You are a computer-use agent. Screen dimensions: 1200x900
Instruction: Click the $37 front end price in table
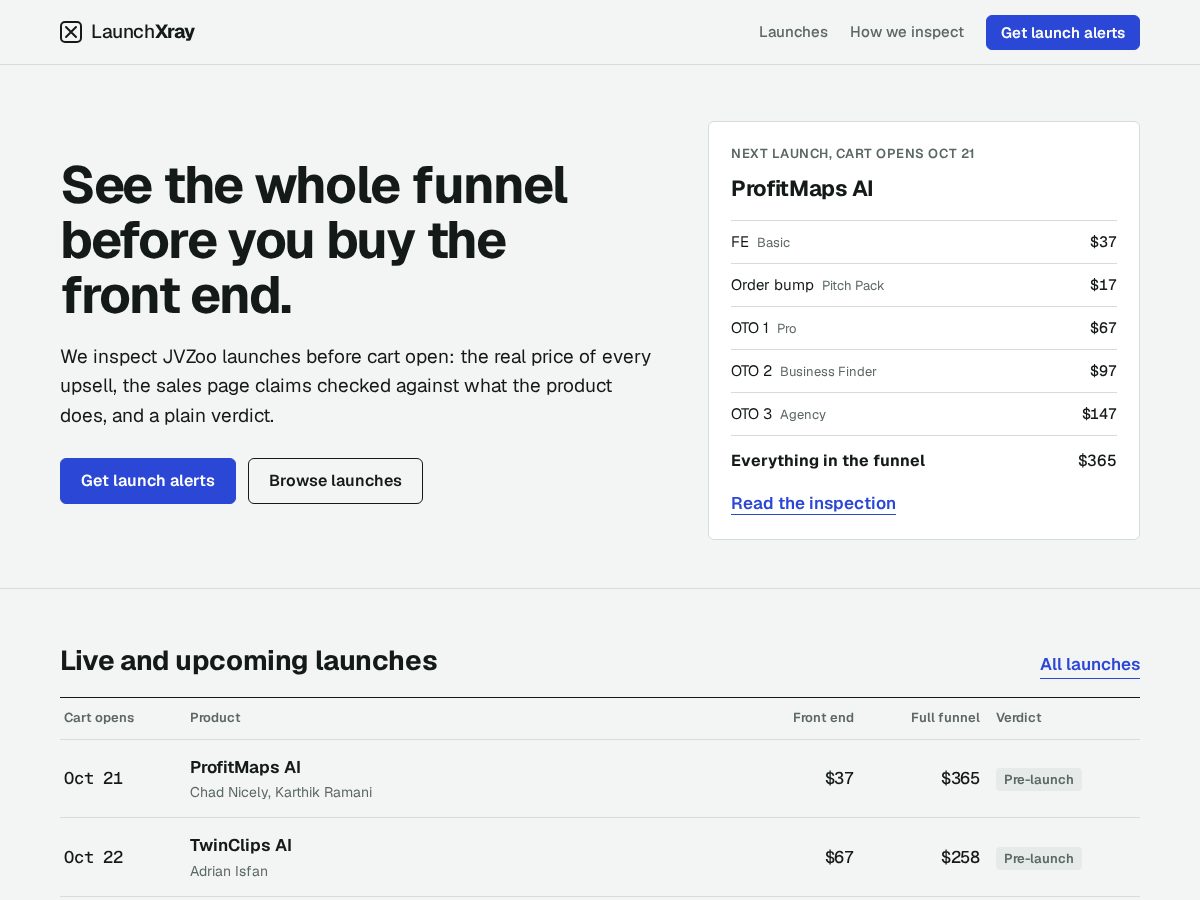[x=839, y=778]
